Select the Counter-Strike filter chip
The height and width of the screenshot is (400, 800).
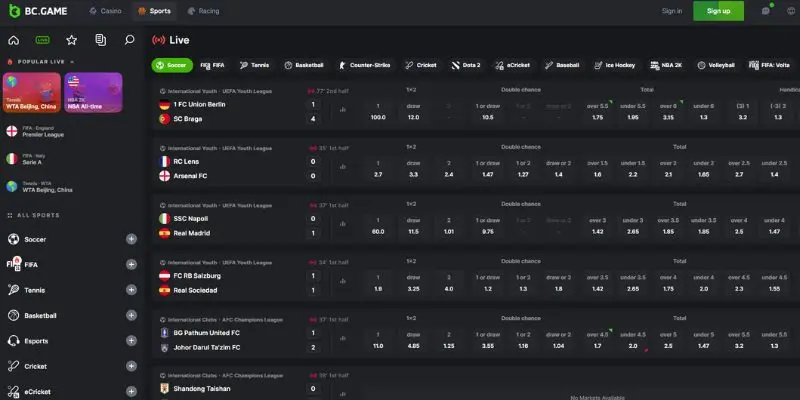[x=364, y=65]
